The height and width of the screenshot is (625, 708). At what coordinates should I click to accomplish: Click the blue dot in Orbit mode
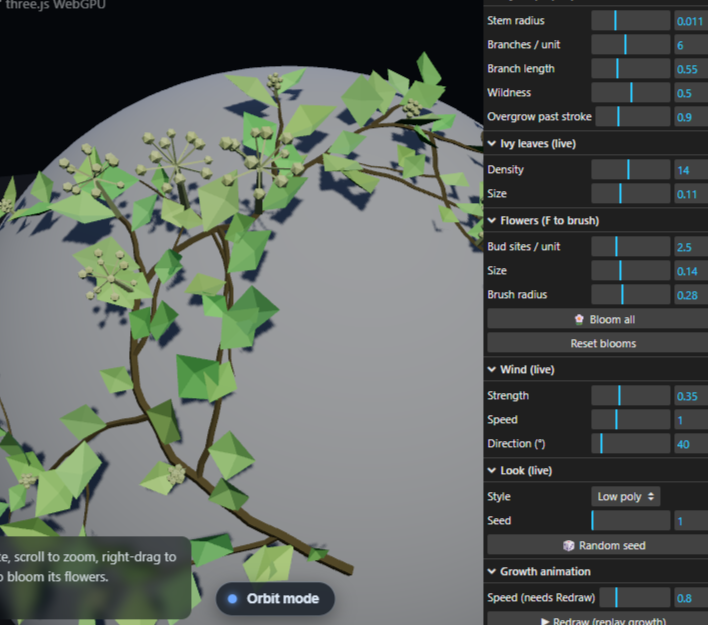(233, 599)
